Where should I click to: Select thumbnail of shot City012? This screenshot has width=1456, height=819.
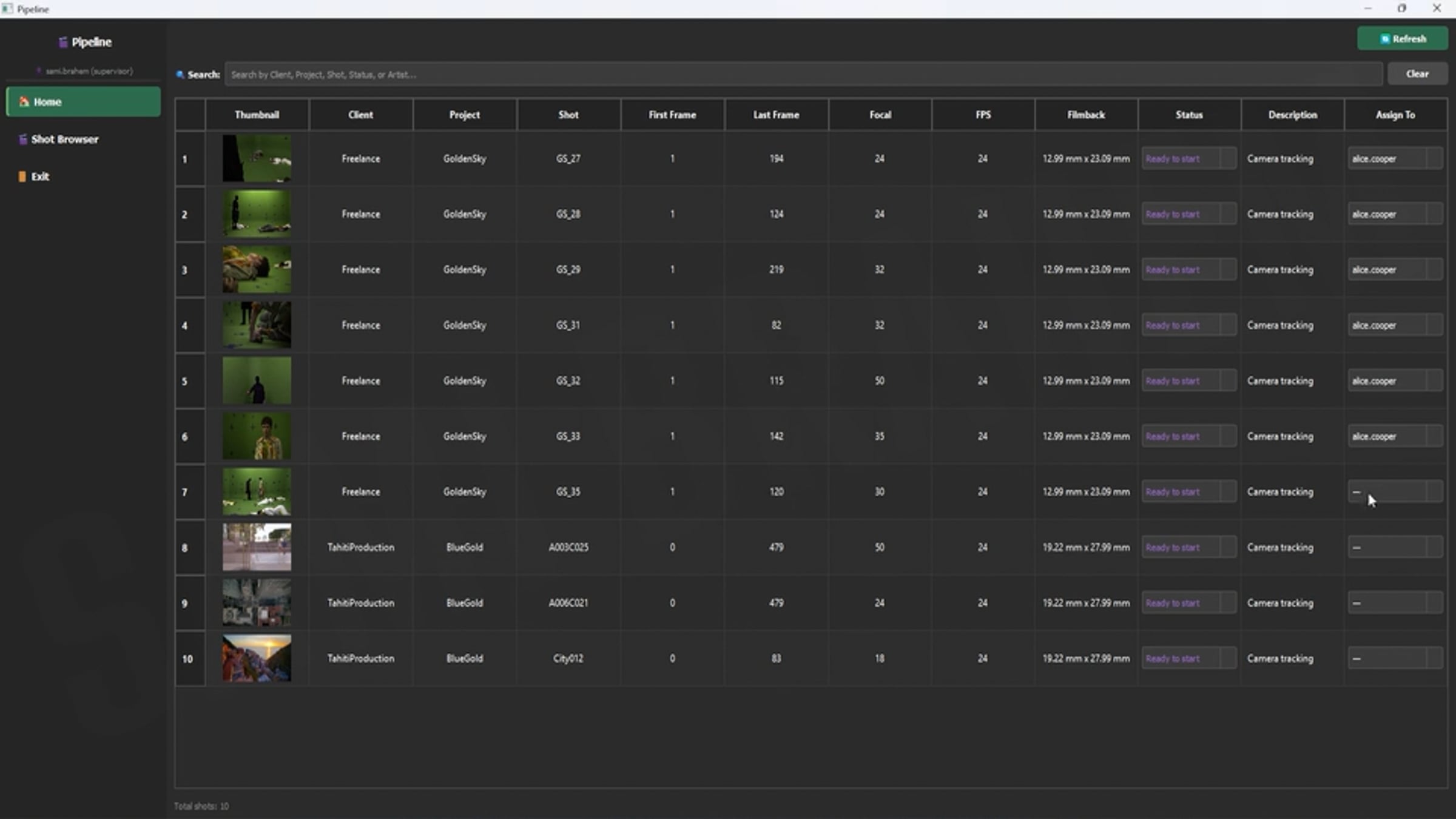coord(257,658)
